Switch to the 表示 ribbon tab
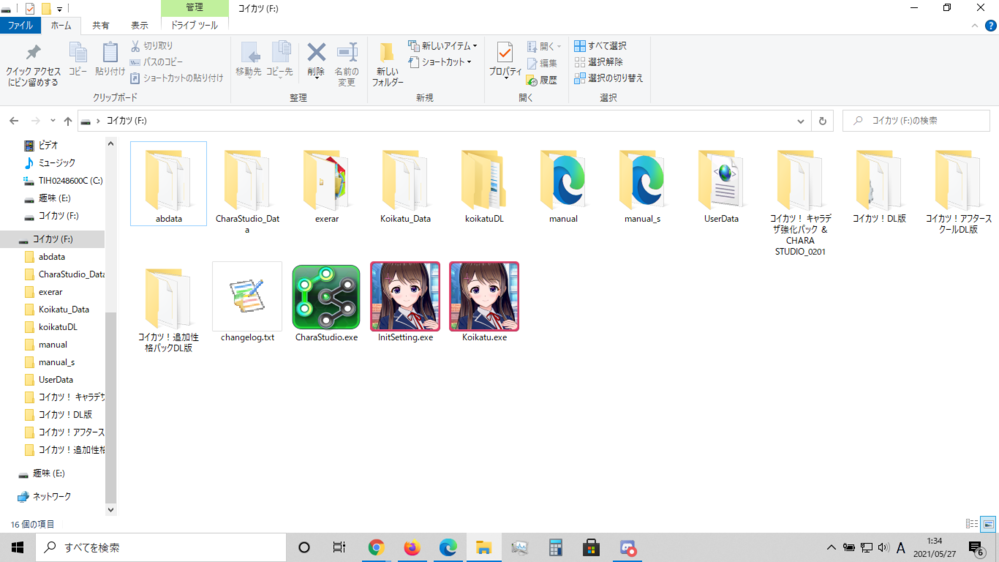Image resolution: width=999 pixels, height=562 pixels. [x=139, y=25]
